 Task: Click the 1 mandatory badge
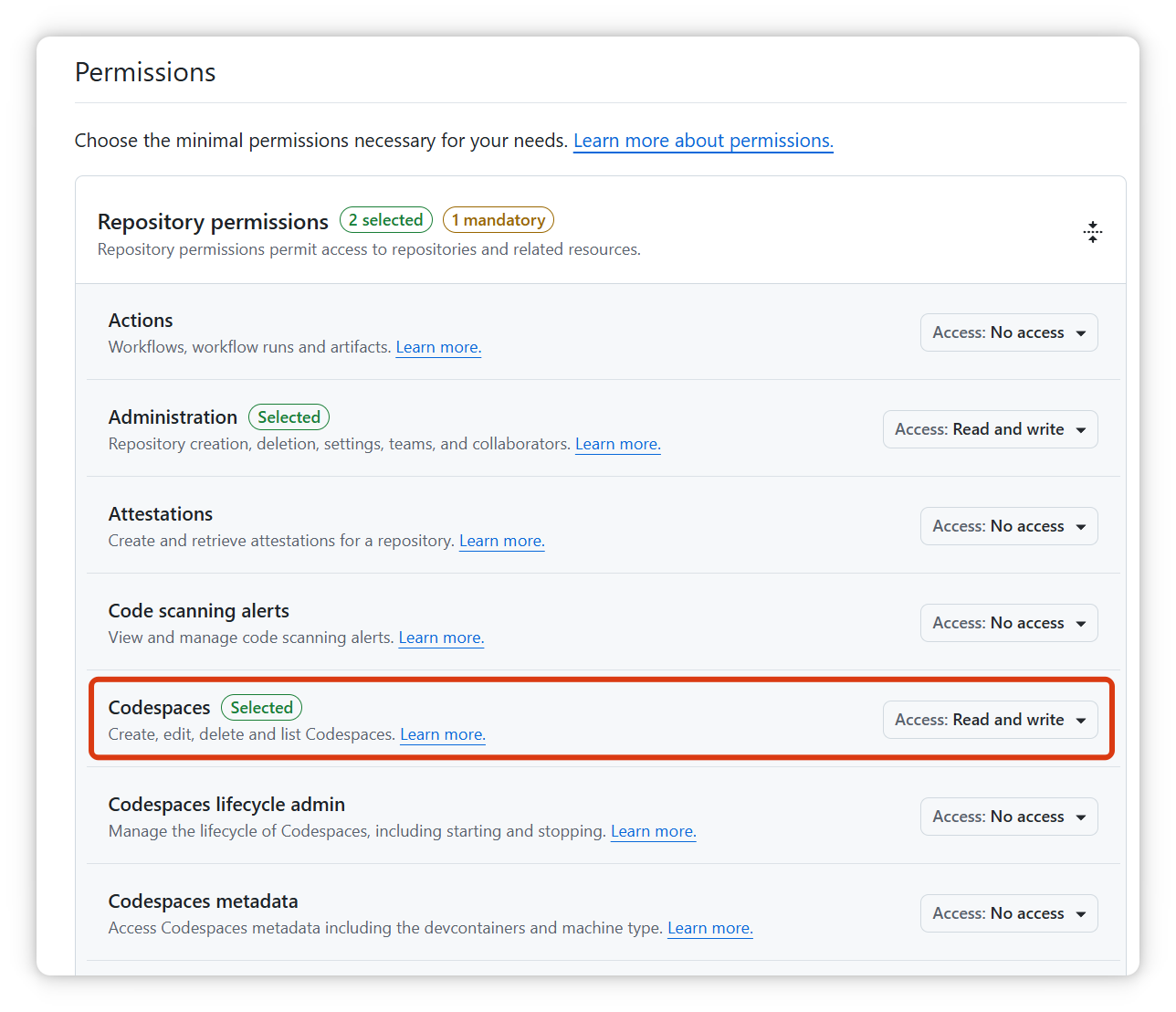498,220
